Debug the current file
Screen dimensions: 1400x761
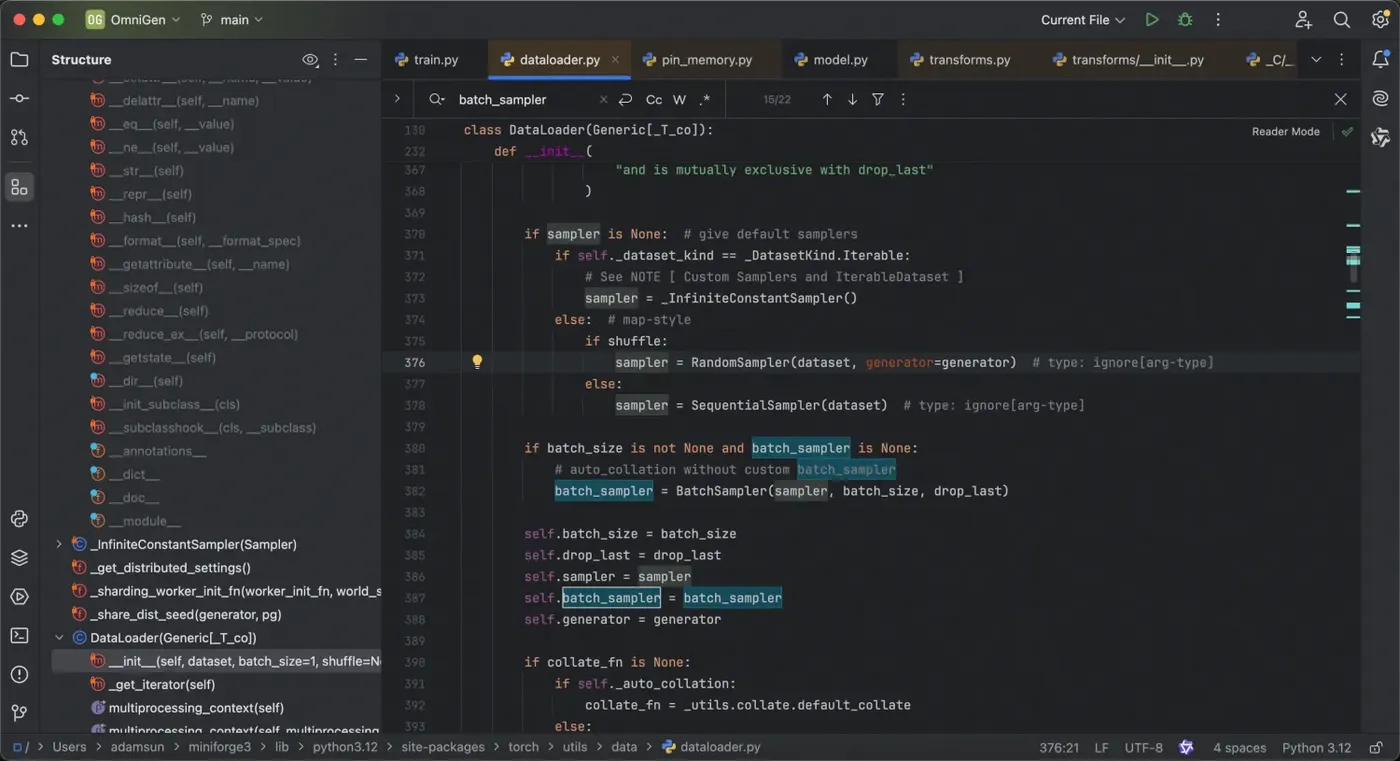click(1185, 20)
